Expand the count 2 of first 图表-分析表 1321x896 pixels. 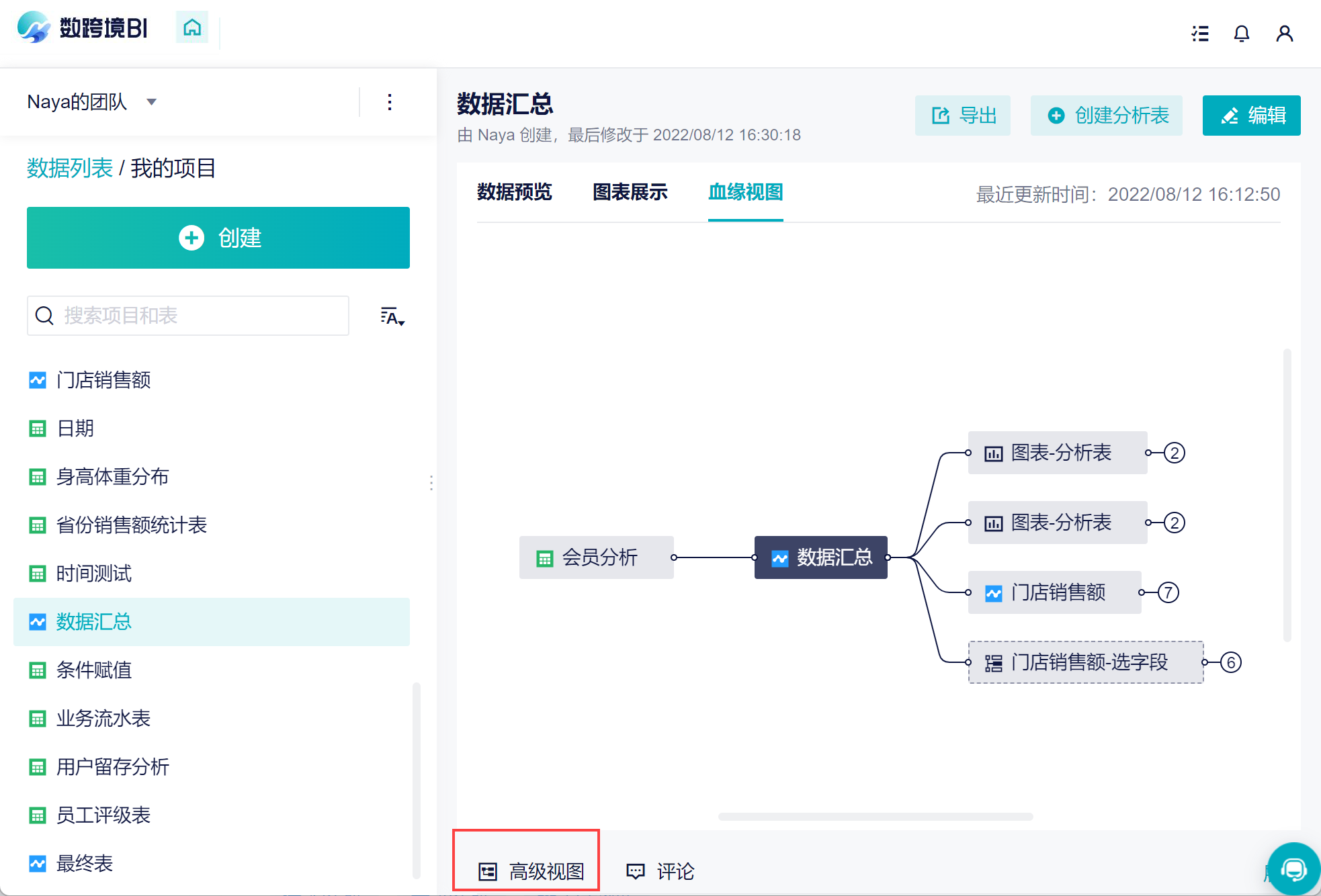point(1175,453)
